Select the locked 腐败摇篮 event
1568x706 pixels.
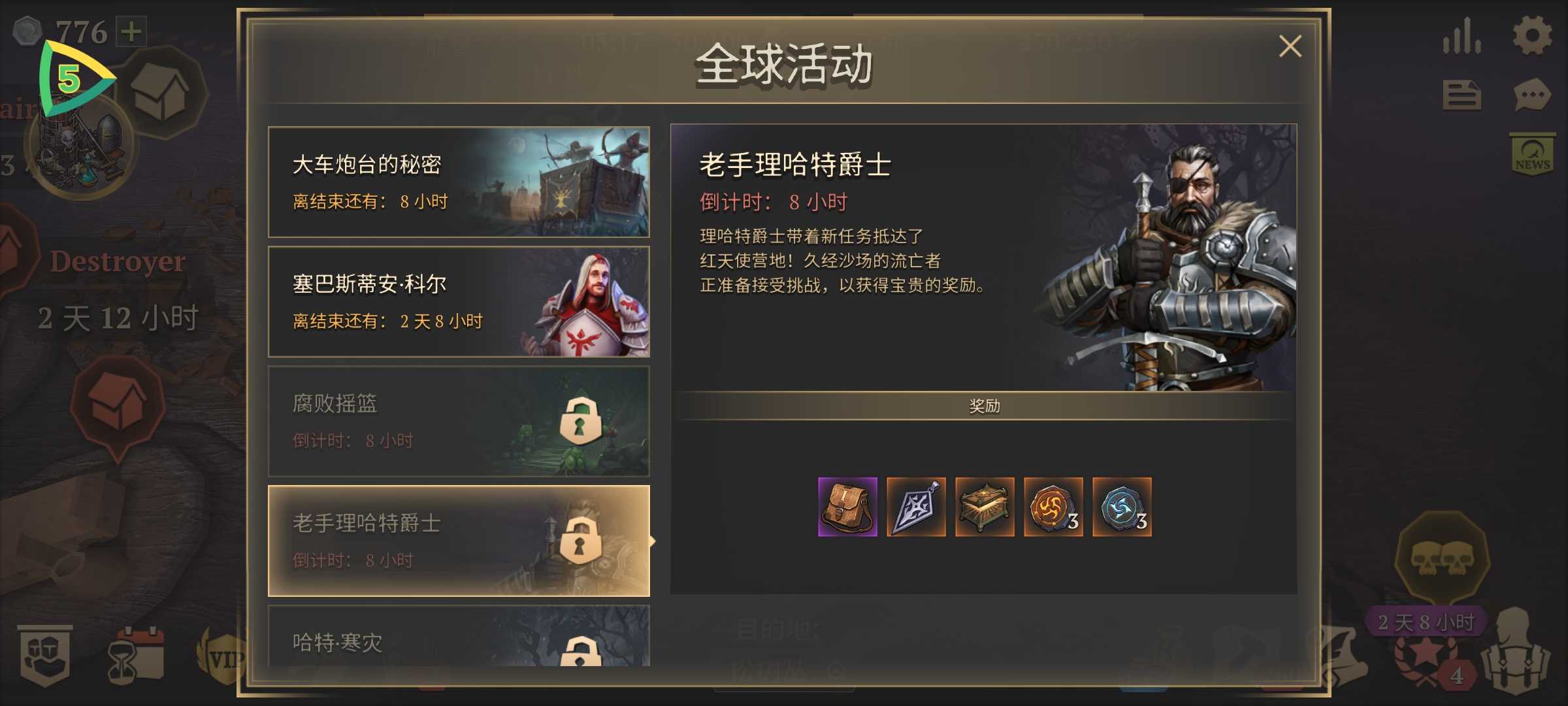point(459,421)
